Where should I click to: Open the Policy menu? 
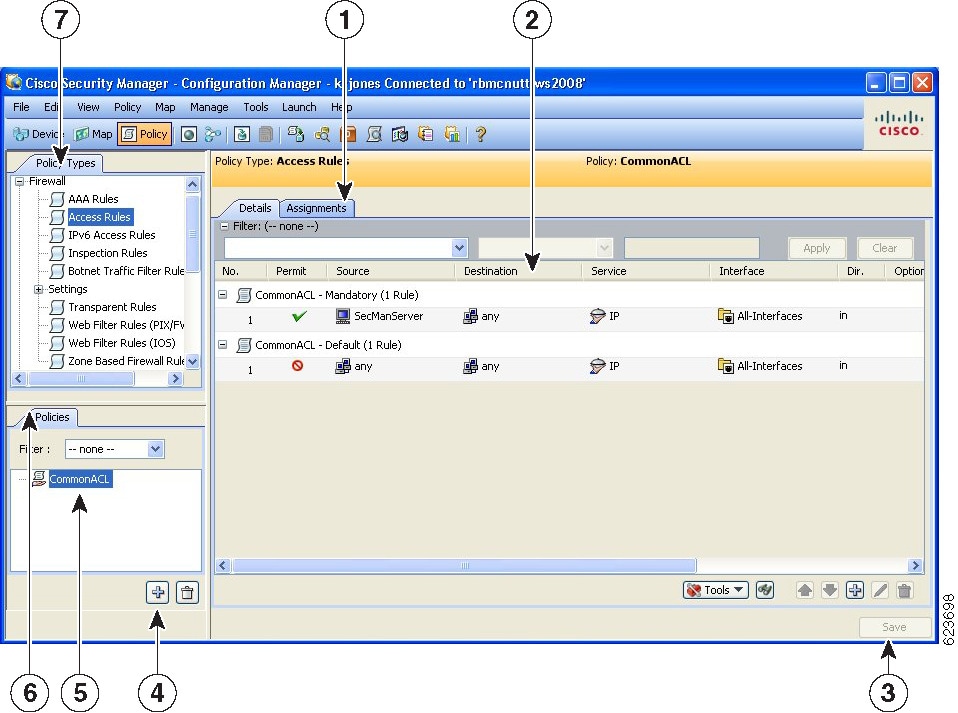pos(127,107)
